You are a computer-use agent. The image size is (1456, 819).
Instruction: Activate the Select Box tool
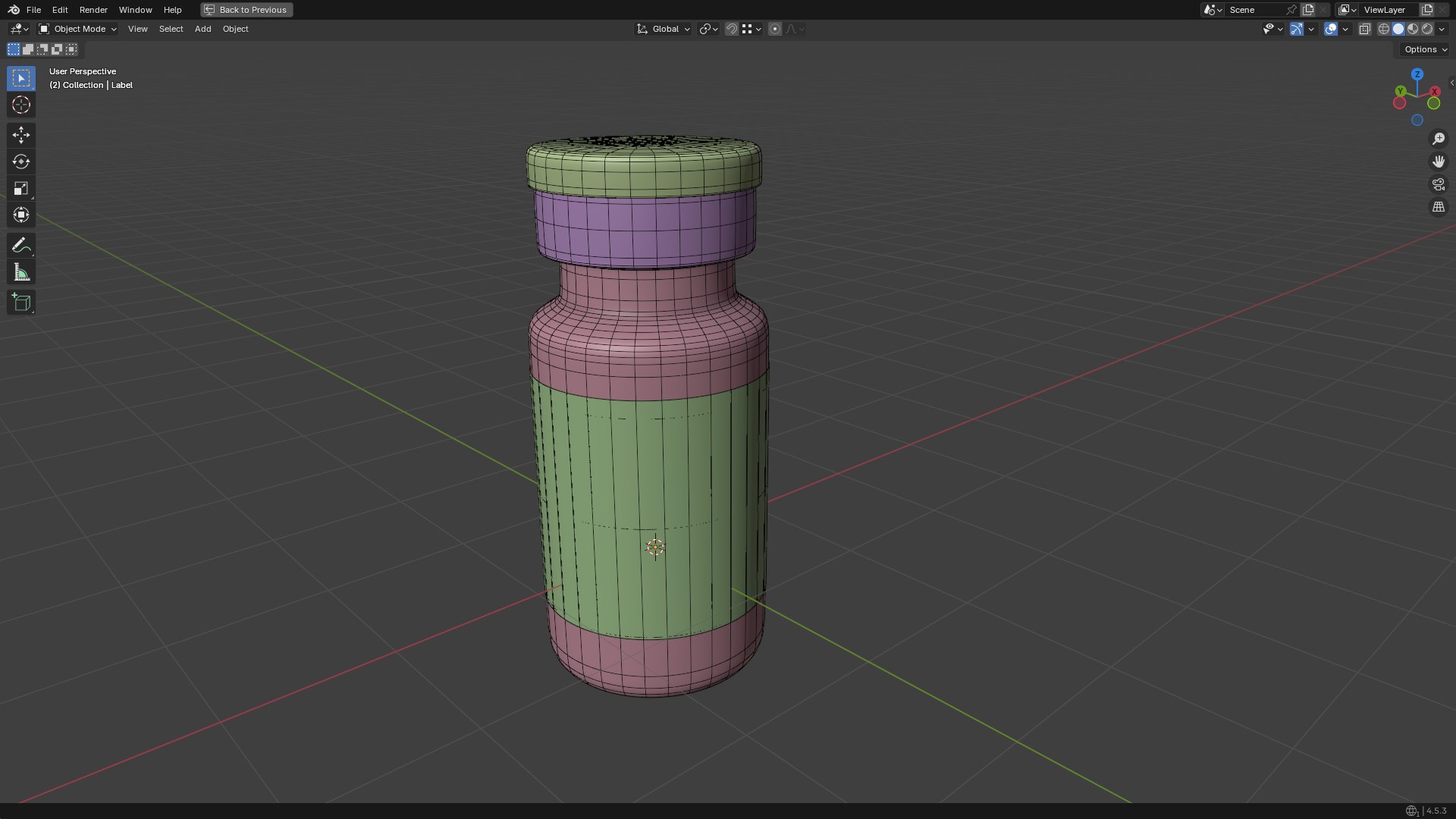[x=21, y=78]
